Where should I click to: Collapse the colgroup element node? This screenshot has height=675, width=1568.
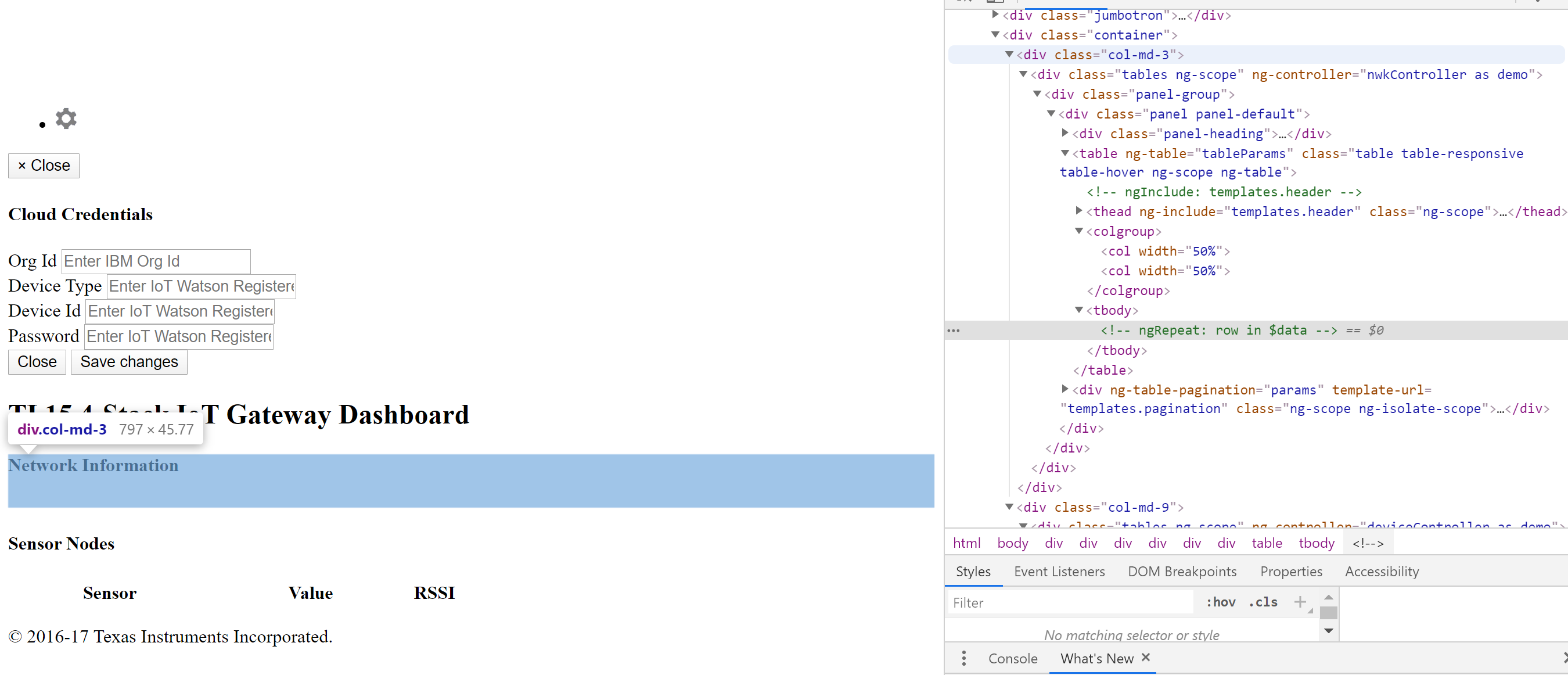pos(1079,231)
